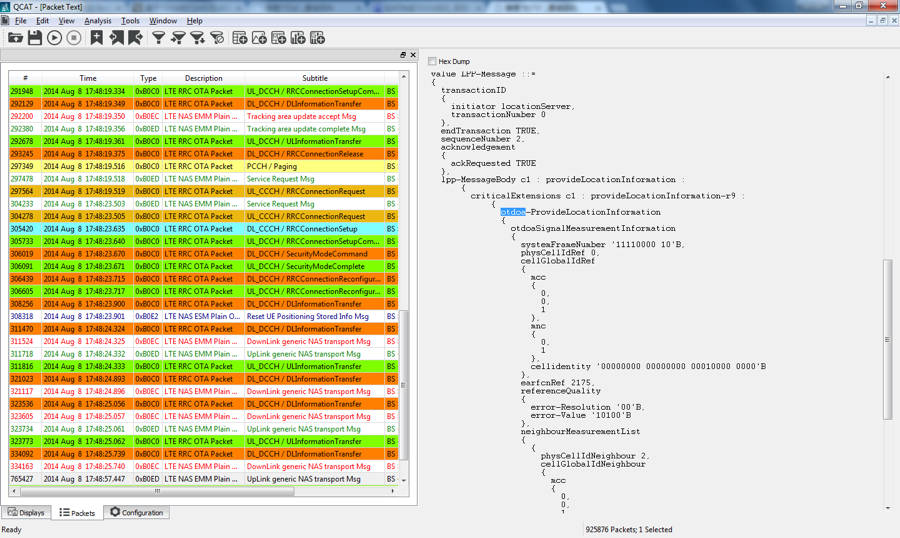Click the Description column header

coord(204,78)
